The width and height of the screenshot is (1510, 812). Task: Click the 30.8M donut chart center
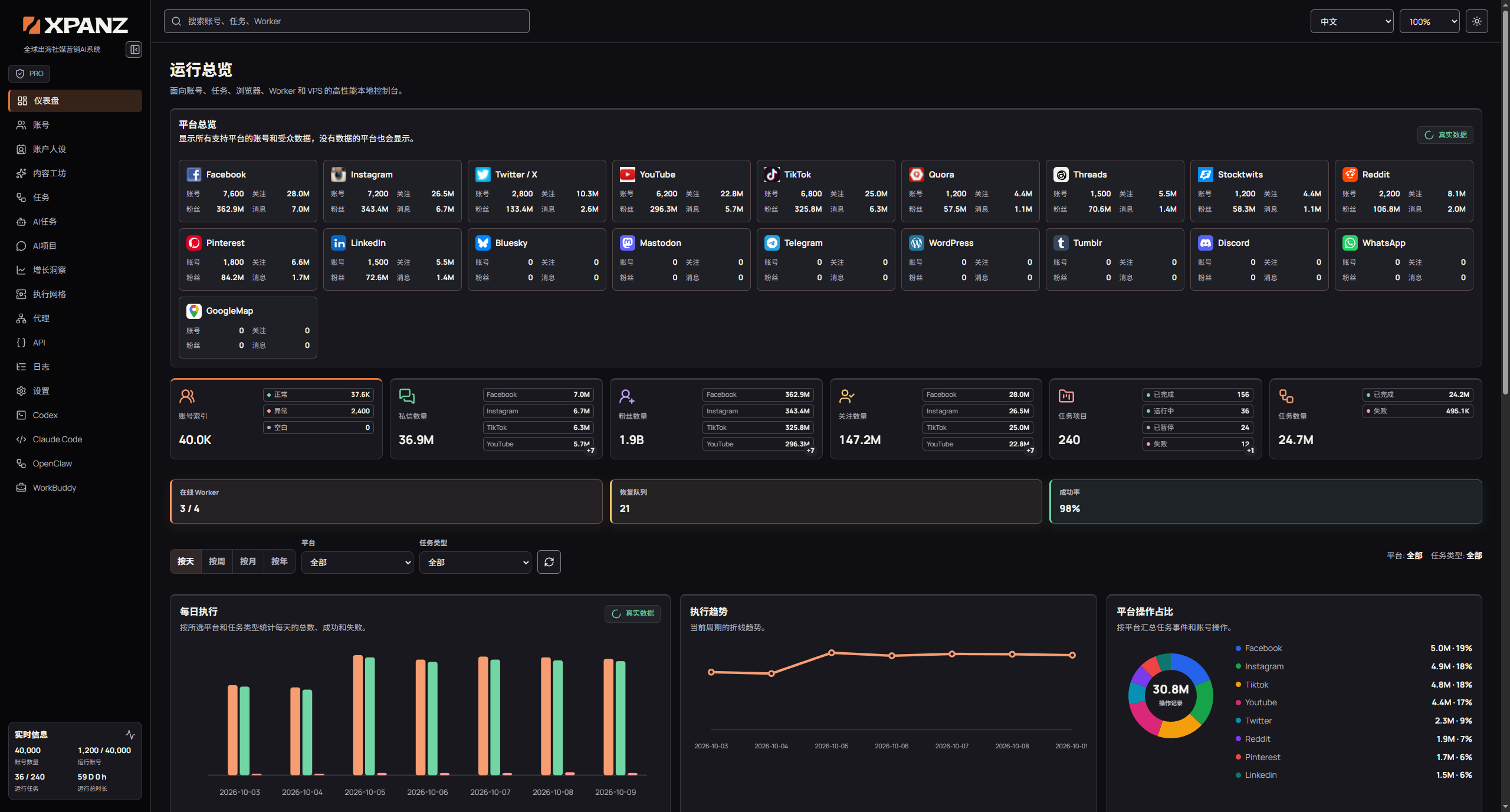(1171, 695)
